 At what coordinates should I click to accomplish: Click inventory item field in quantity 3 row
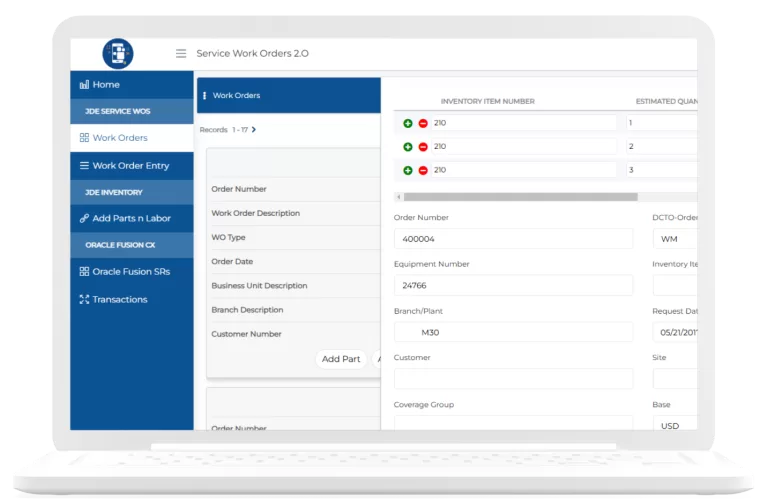click(523, 170)
